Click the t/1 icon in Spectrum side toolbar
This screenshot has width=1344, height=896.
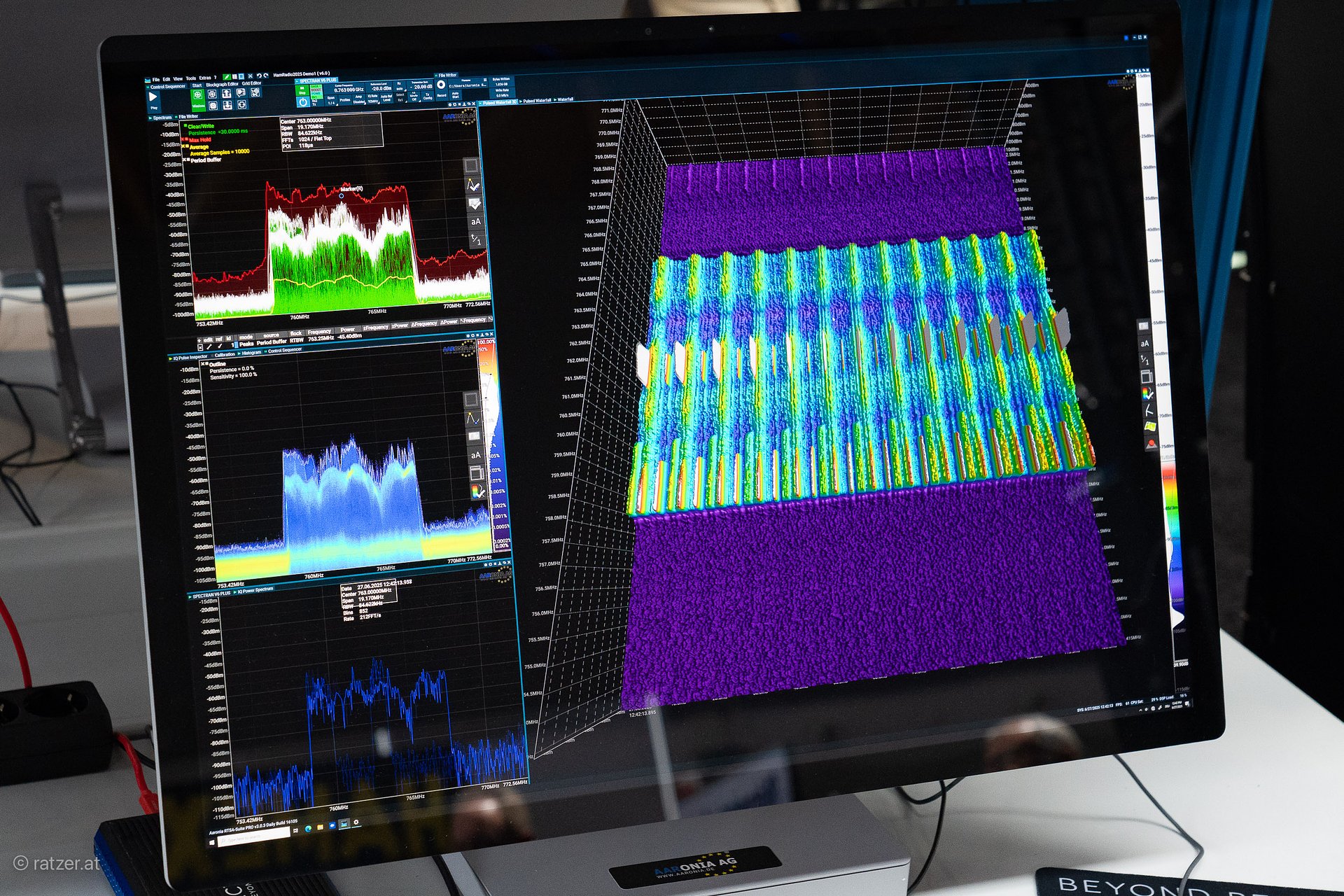point(477,239)
